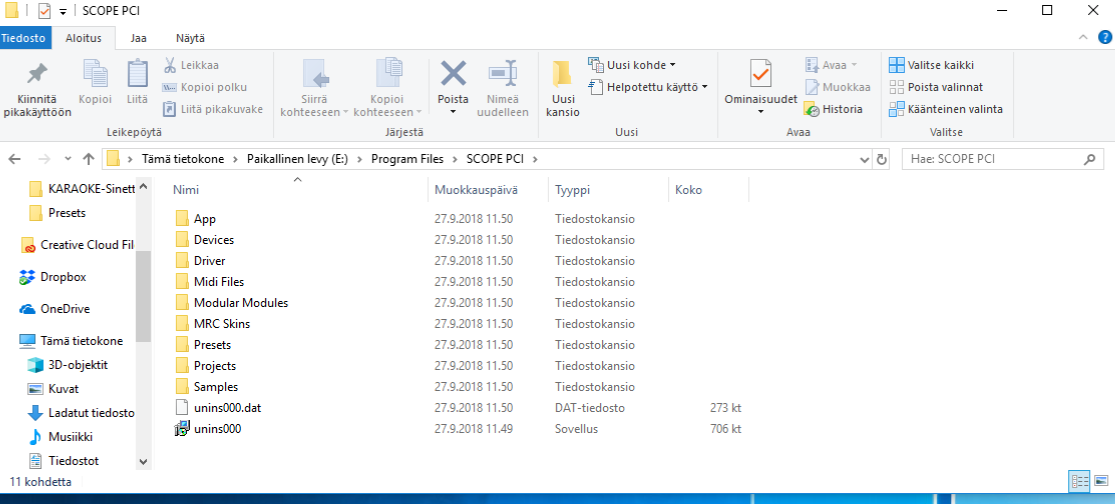Screen dimensions: 1115x504
Task: Click the up arrow navigation button
Action: tap(88, 159)
